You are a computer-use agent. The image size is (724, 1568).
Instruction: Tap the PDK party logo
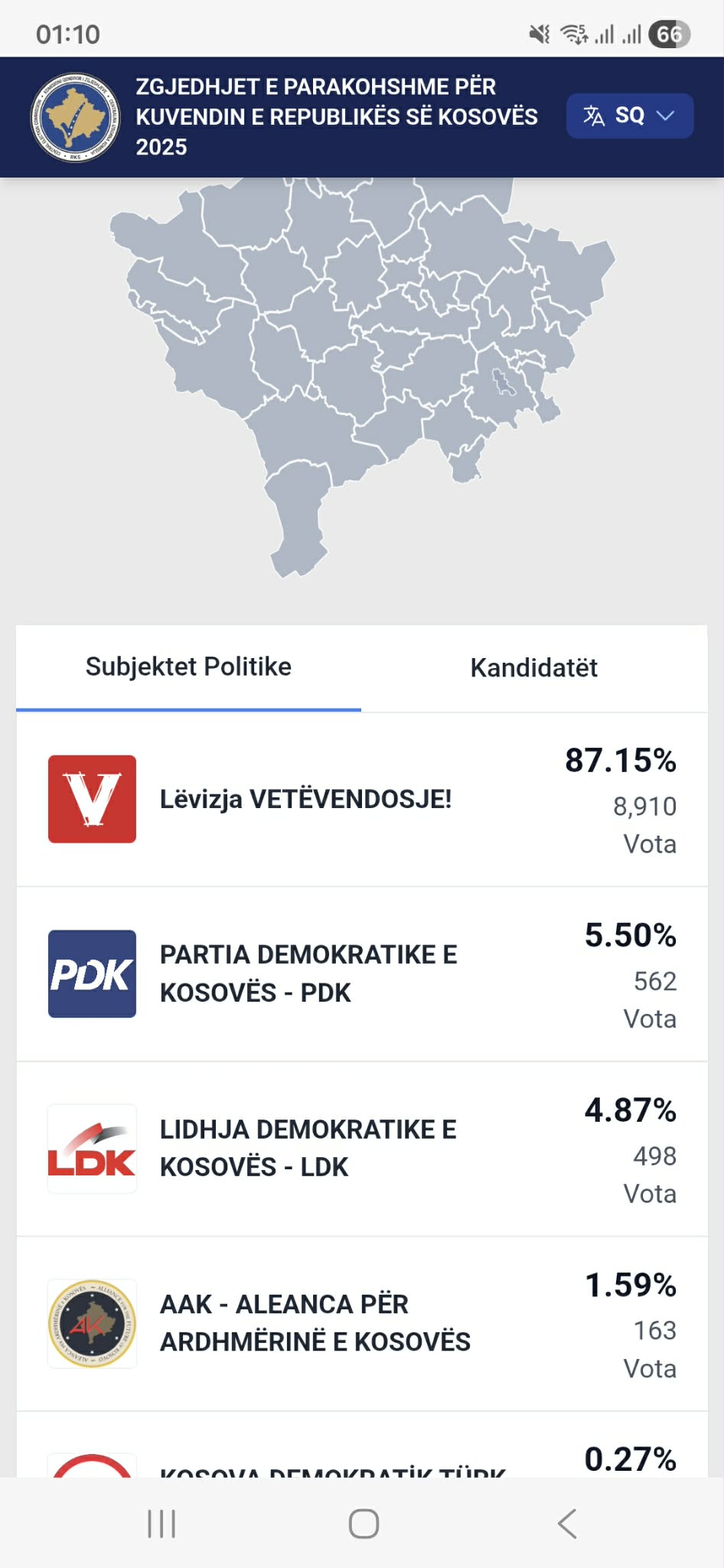[x=92, y=973]
